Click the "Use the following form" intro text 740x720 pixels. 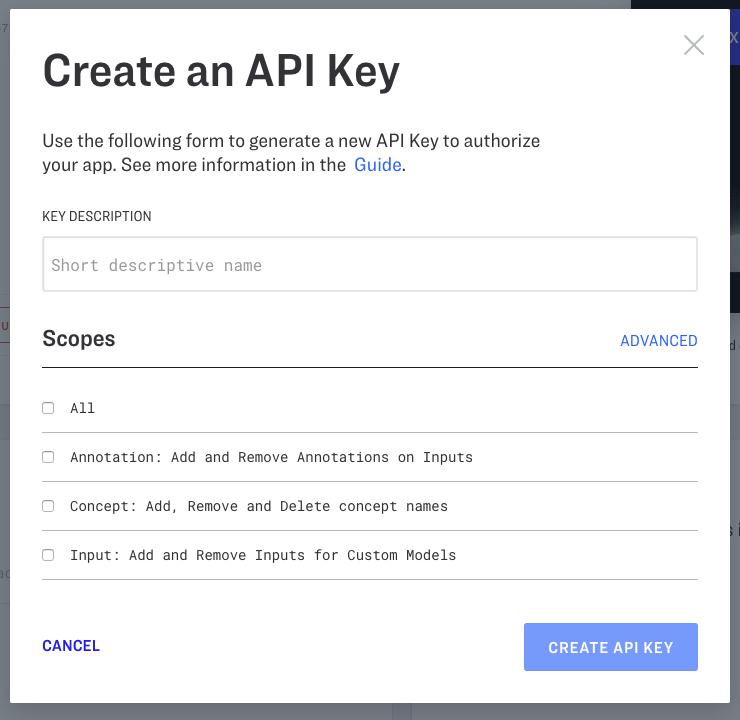point(290,141)
